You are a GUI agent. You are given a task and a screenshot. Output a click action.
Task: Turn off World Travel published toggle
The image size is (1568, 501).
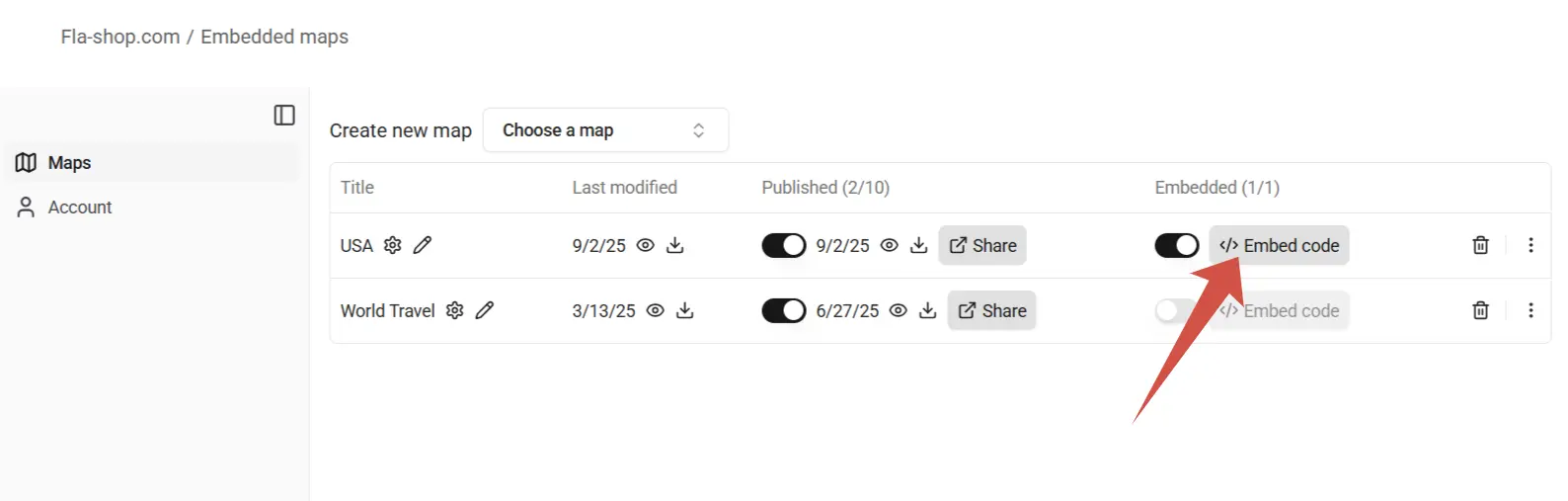click(784, 310)
